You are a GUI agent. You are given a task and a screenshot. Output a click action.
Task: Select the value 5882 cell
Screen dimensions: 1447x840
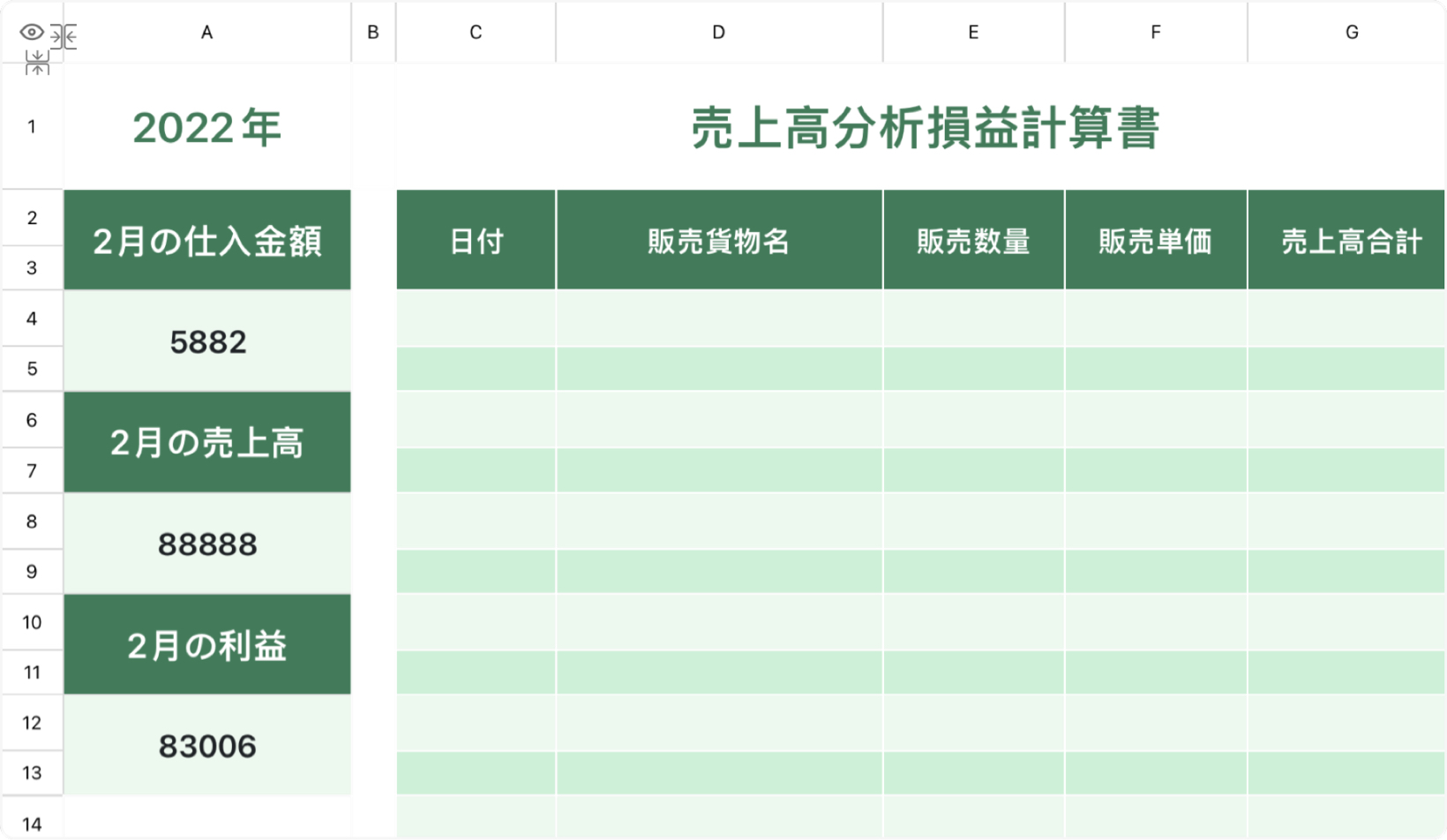coord(207,341)
